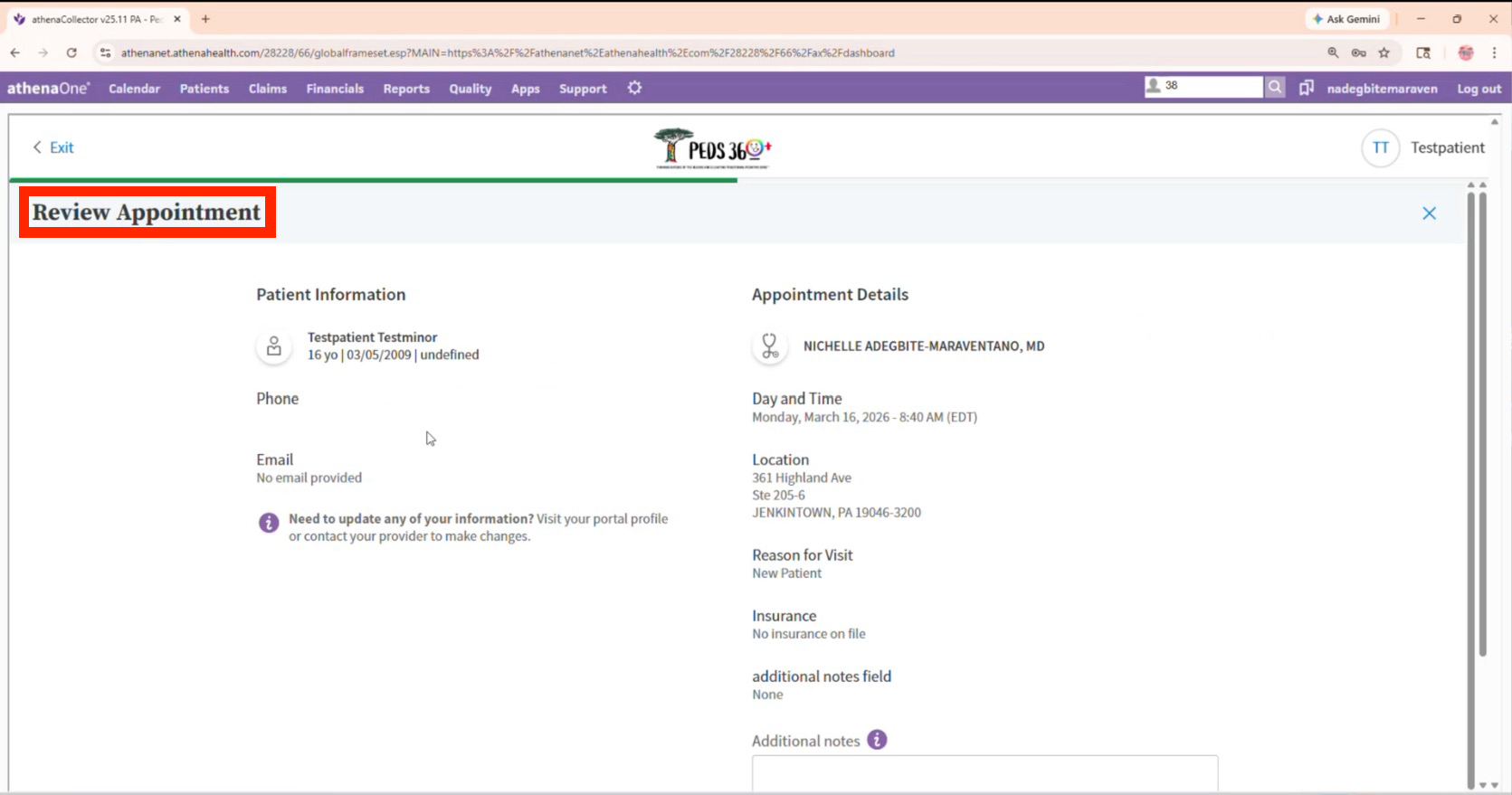The height and width of the screenshot is (795, 1512).
Task: Click the TT patient avatar
Action: [1381, 147]
